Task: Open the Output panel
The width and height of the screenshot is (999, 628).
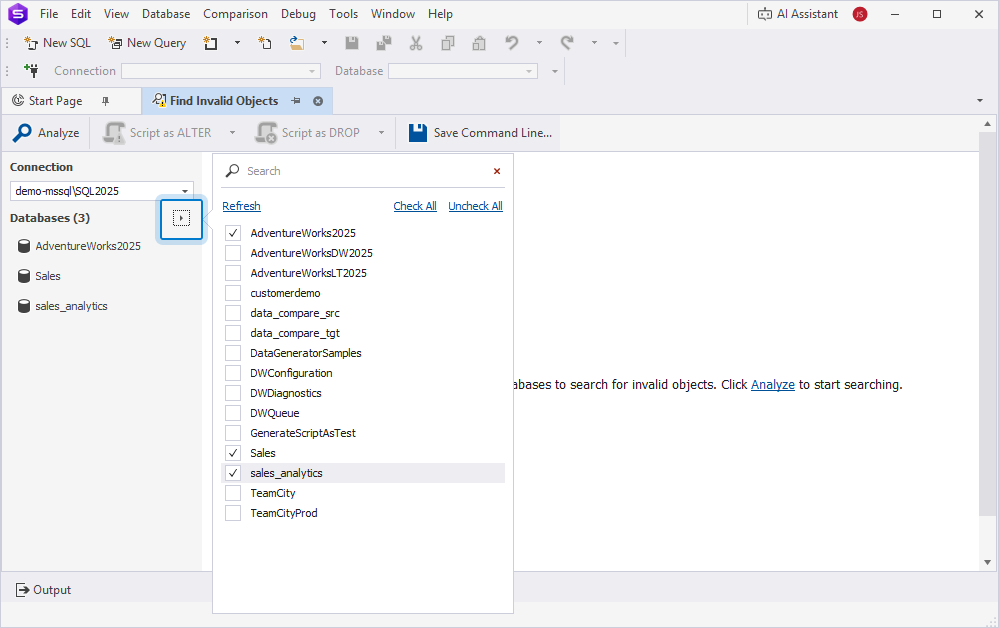Action: tap(43, 590)
